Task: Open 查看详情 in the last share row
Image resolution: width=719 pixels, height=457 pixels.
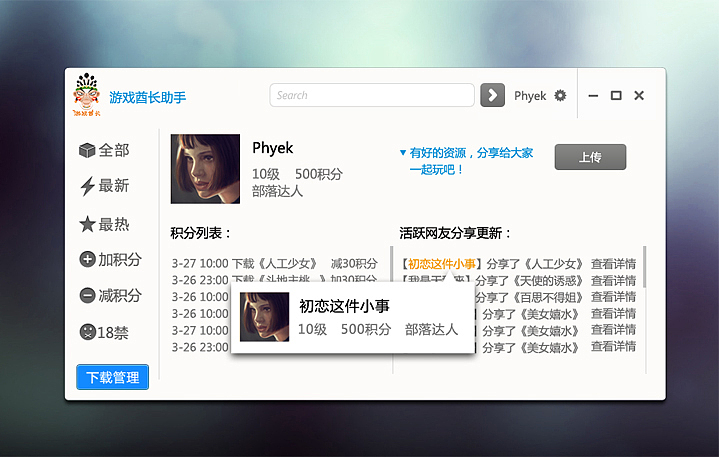Action: [613, 347]
